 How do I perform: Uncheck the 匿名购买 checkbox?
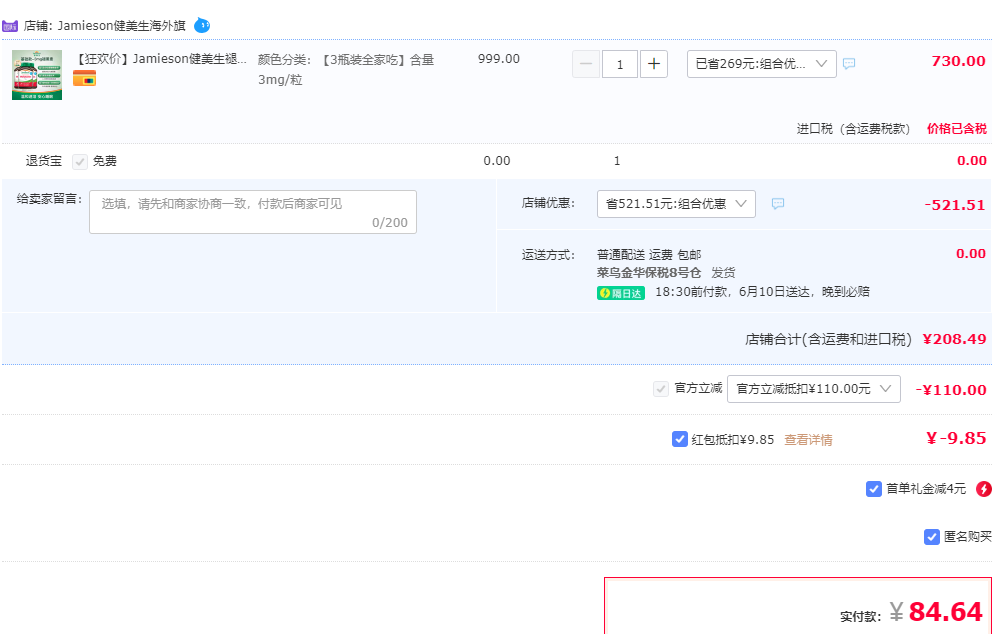point(932,537)
